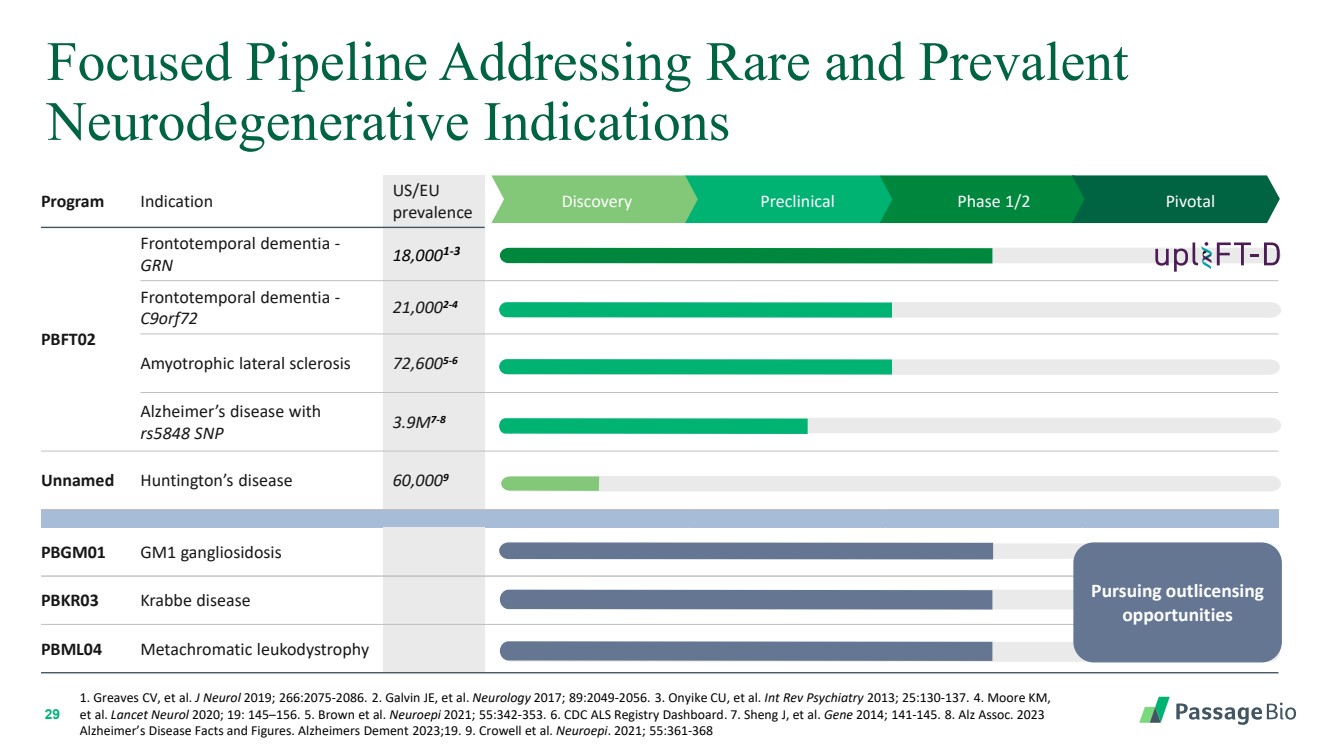Select the PBFT02 program label
This screenshot has width=1333, height=749.
[x=68, y=340]
